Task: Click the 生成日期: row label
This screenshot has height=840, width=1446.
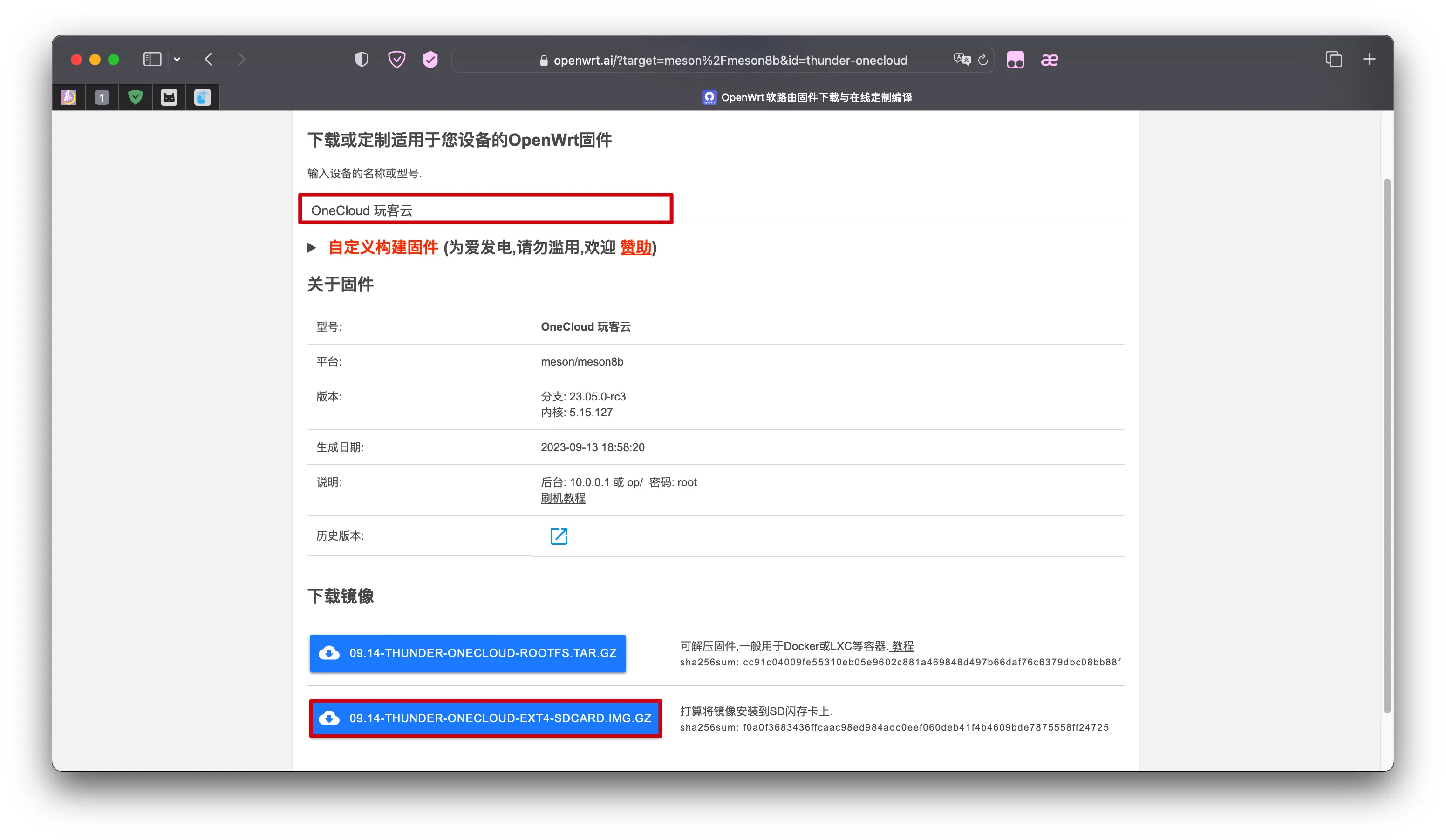Action: tap(340, 447)
